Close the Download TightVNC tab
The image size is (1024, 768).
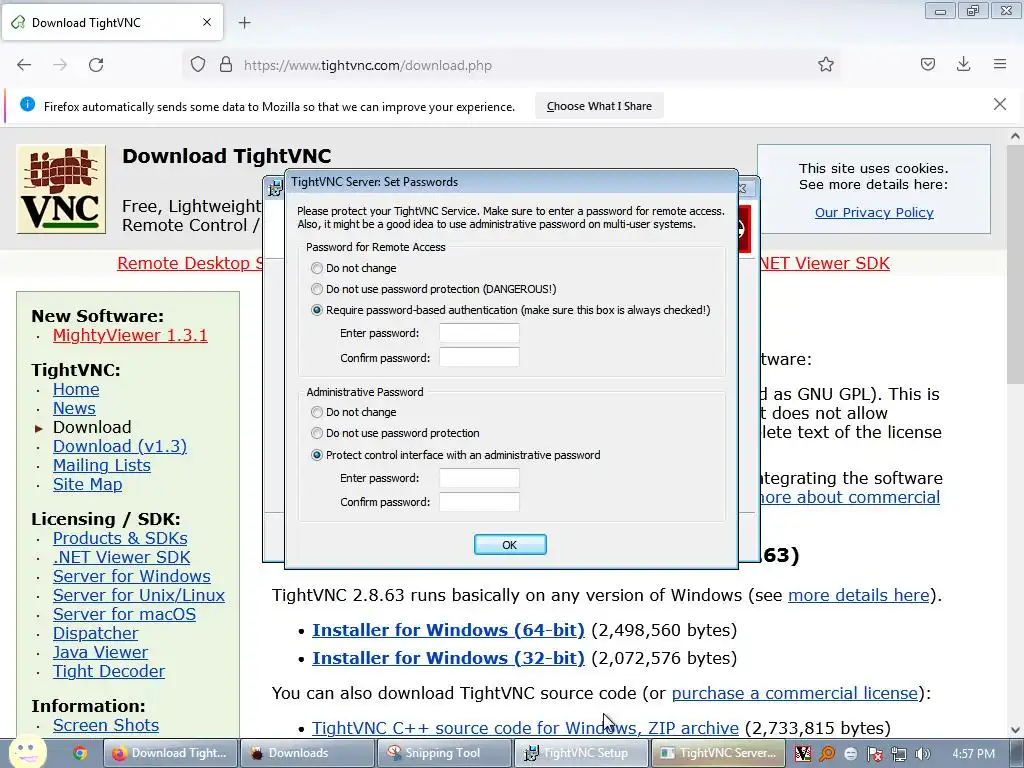[x=207, y=22]
